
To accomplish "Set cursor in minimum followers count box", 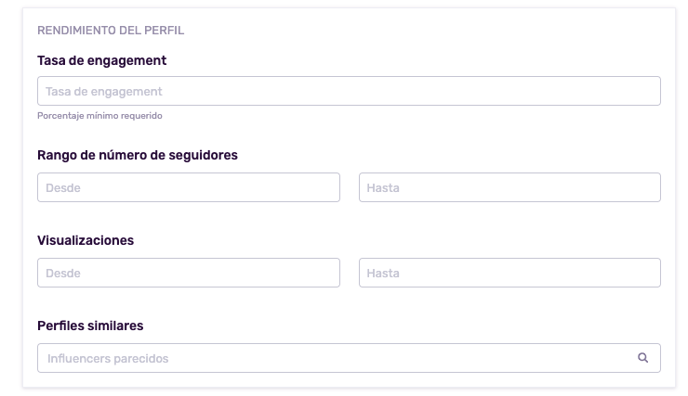I will tap(189, 187).
